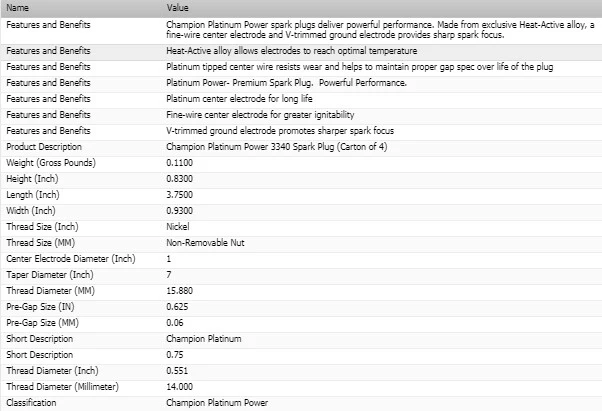
Task: Click the Height (Inch) value 0.8300
Action: pos(180,179)
